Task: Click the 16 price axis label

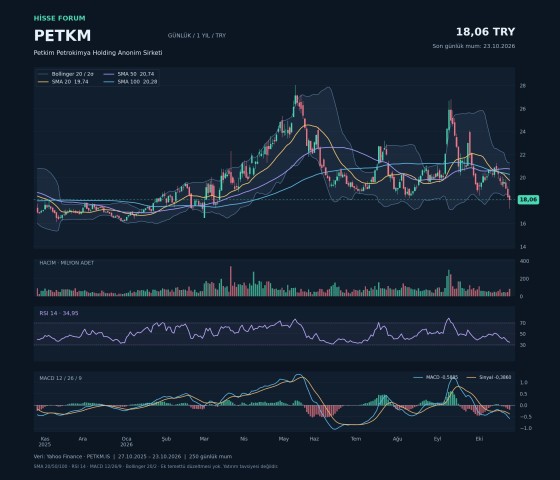Action: (522, 224)
